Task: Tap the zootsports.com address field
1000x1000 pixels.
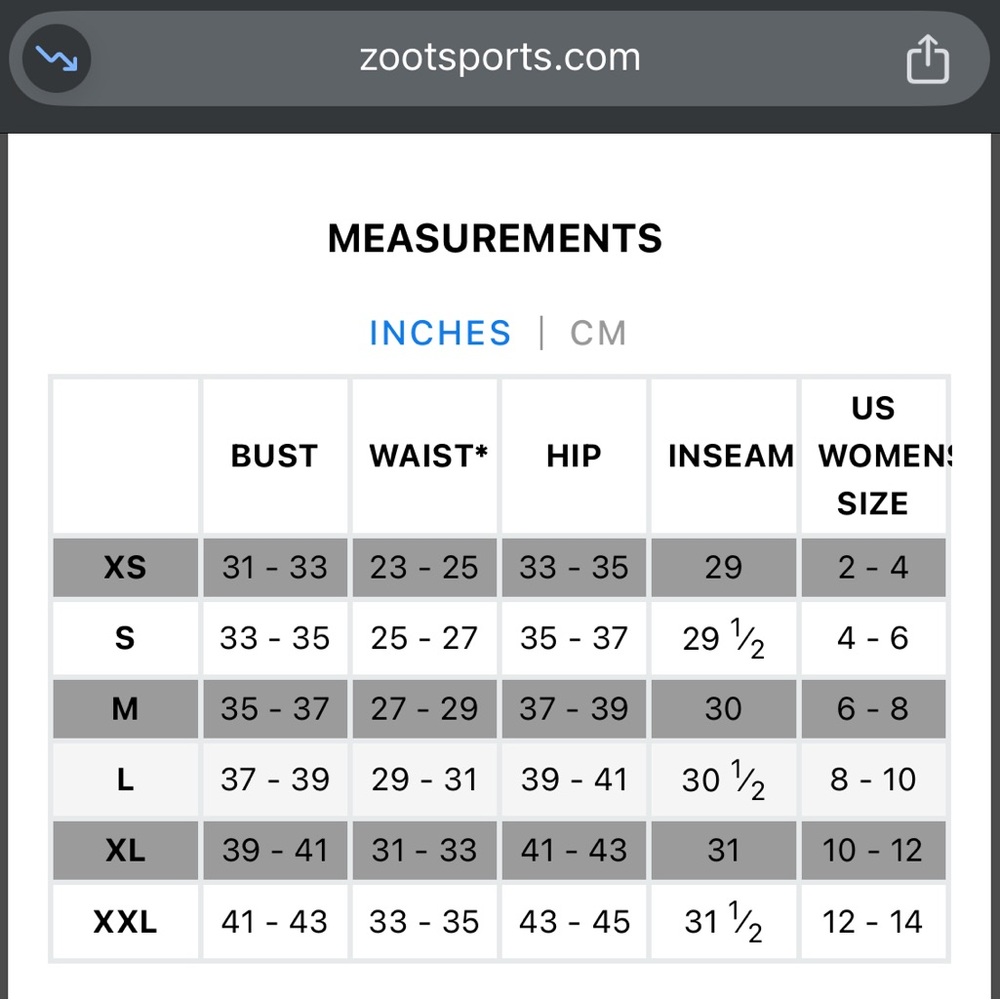Action: (x=499, y=58)
